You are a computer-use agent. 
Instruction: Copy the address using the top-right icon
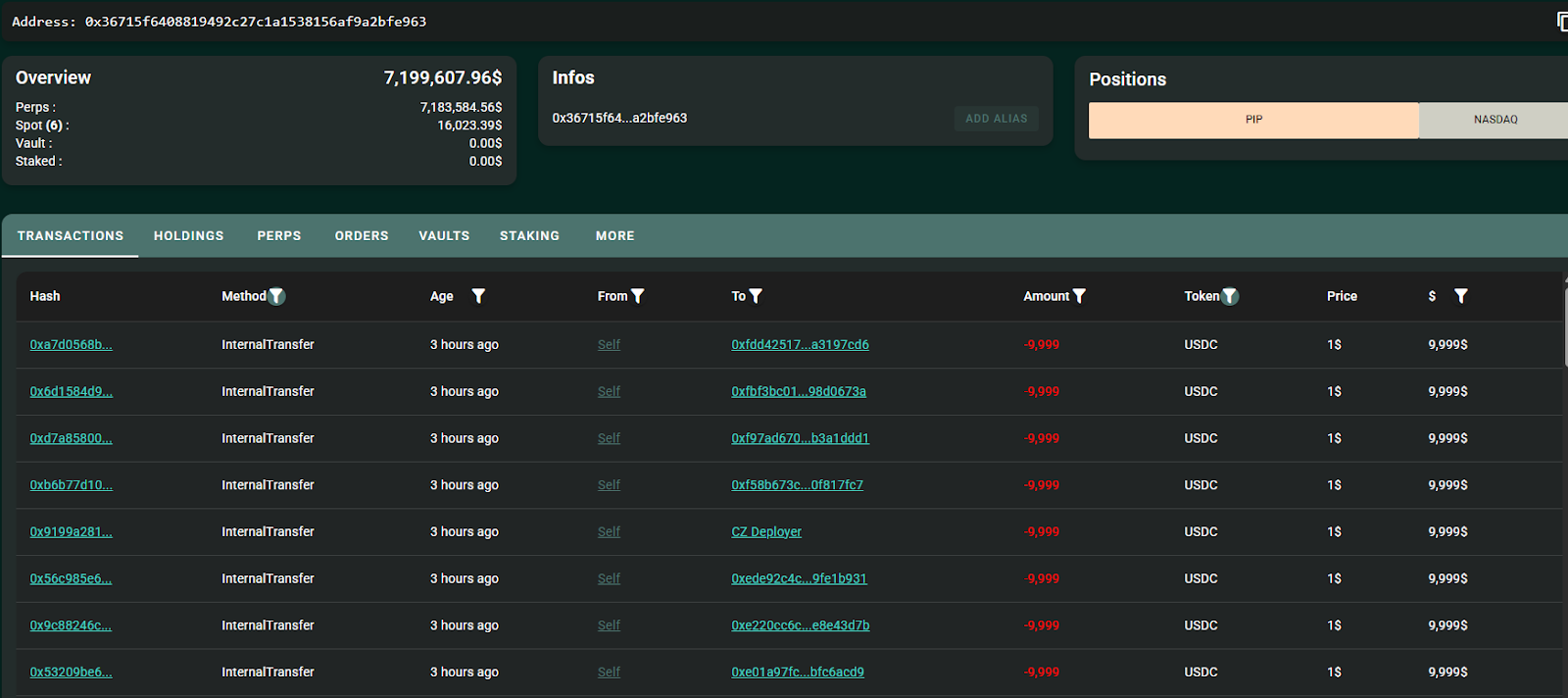tap(1561, 22)
